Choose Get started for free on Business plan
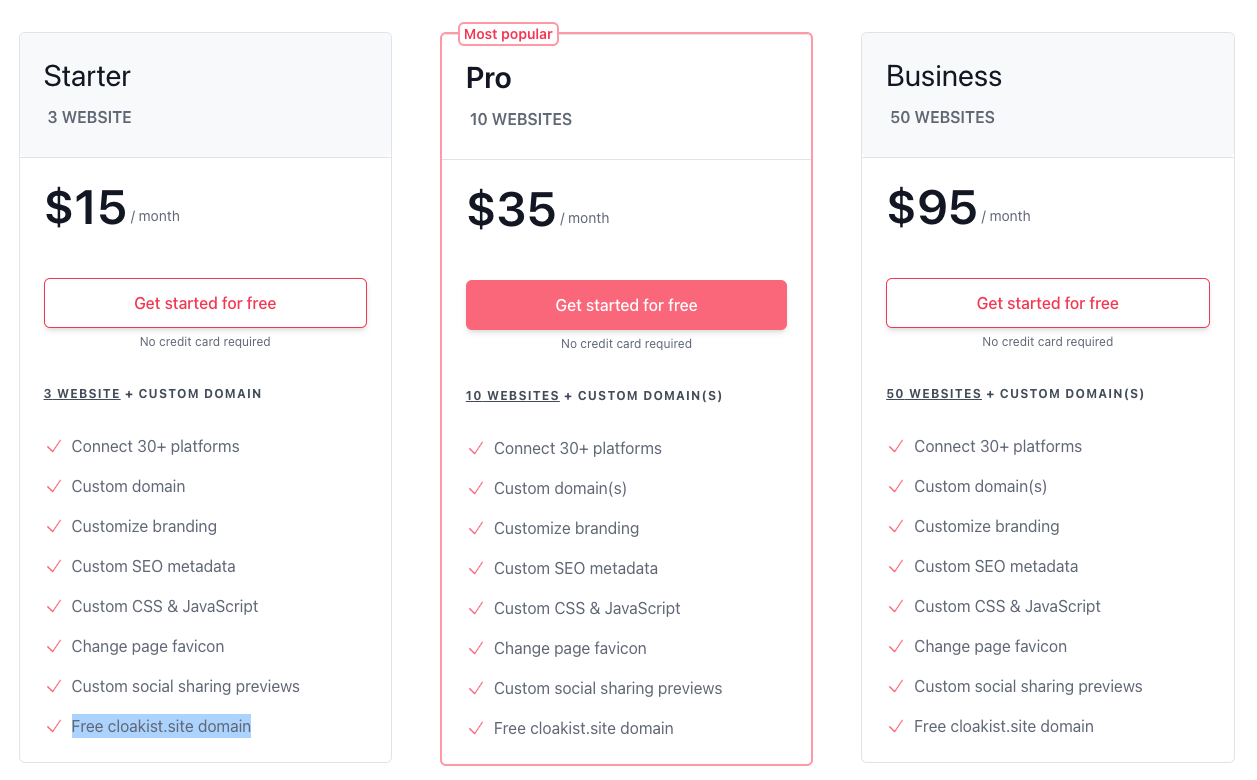Screen dimensions: 1257x780 [1047, 303]
